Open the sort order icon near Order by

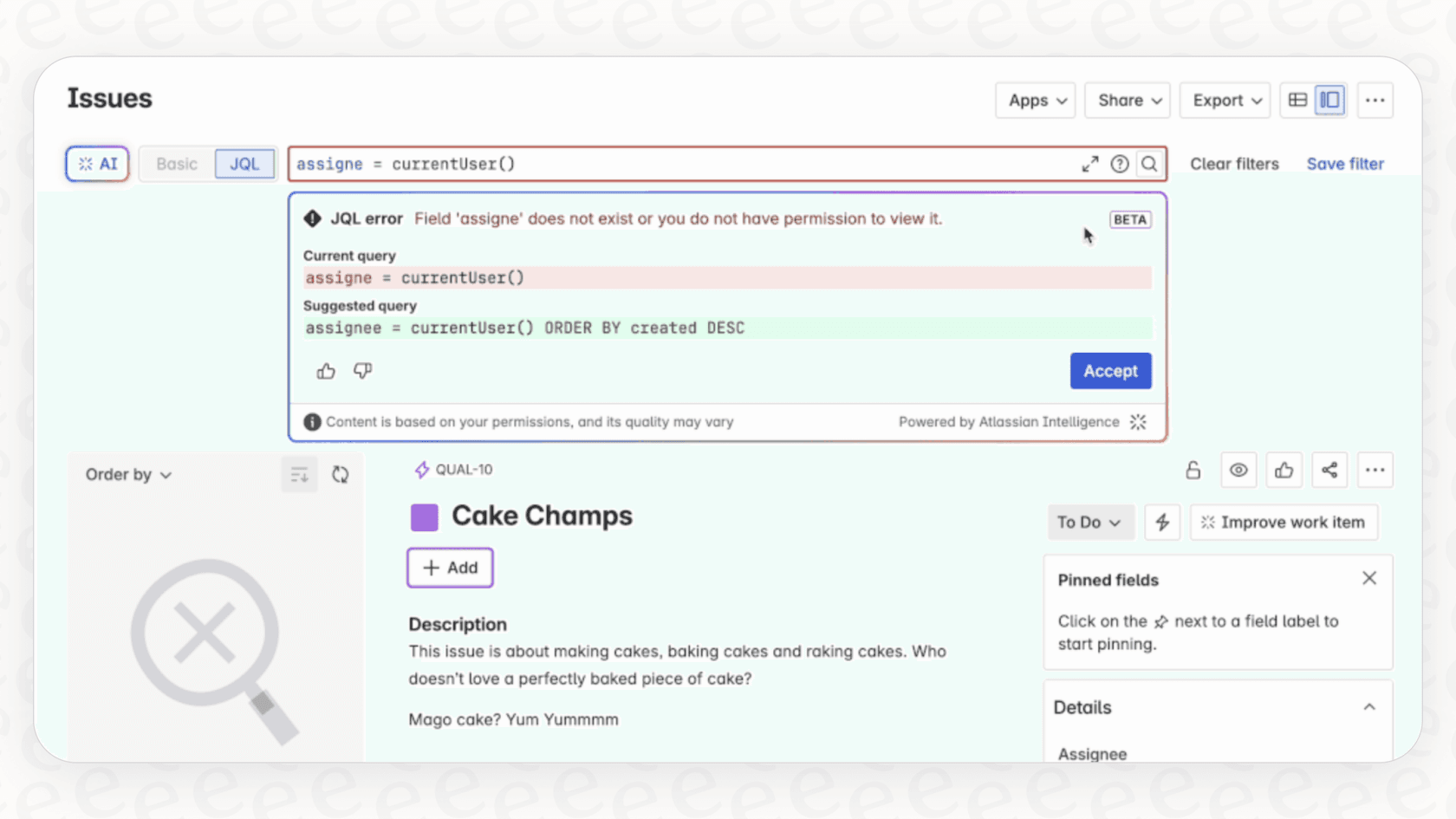299,474
